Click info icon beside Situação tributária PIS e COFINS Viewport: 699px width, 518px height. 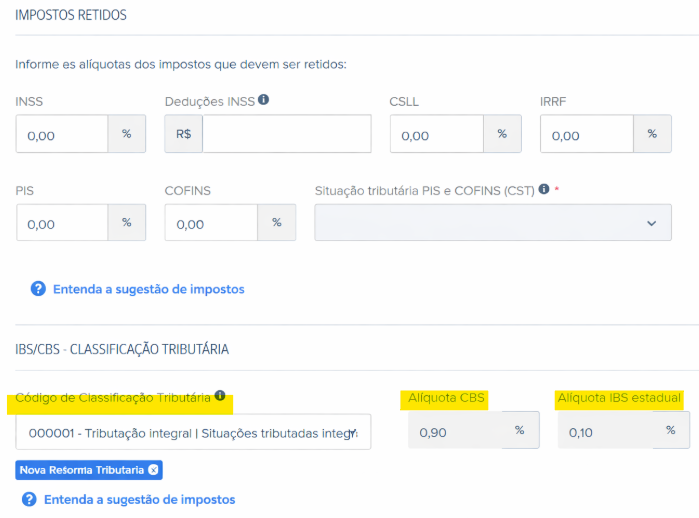(x=544, y=189)
